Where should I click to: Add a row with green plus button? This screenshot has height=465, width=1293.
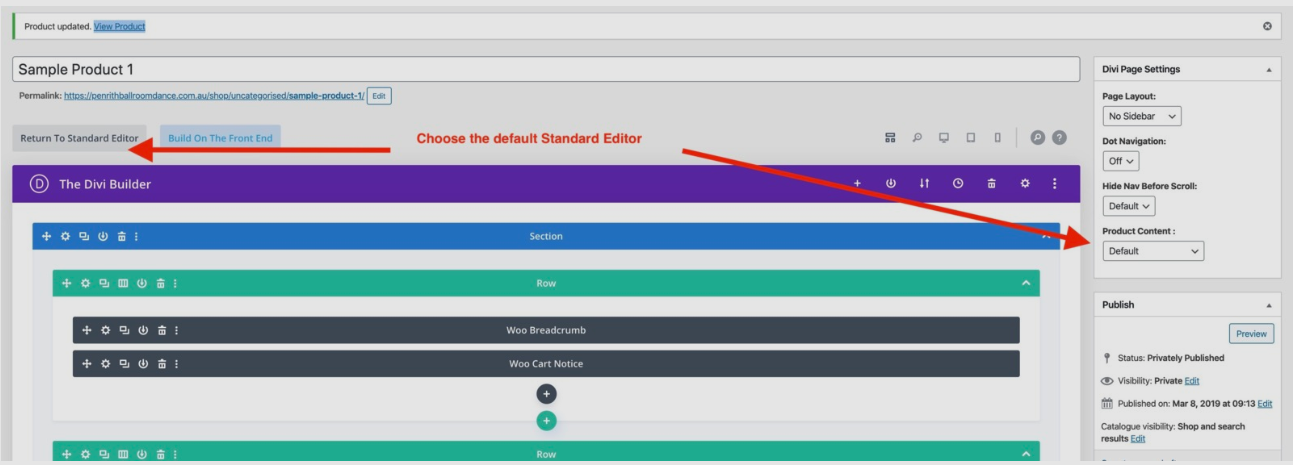[546, 421]
